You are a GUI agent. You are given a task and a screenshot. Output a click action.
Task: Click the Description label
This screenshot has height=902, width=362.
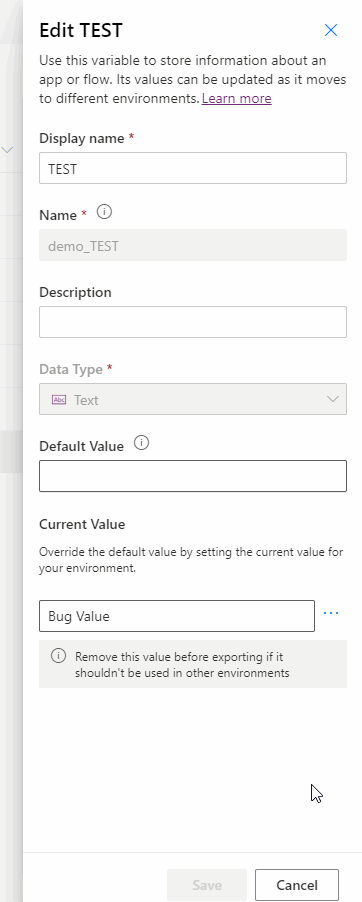point(75,292)
